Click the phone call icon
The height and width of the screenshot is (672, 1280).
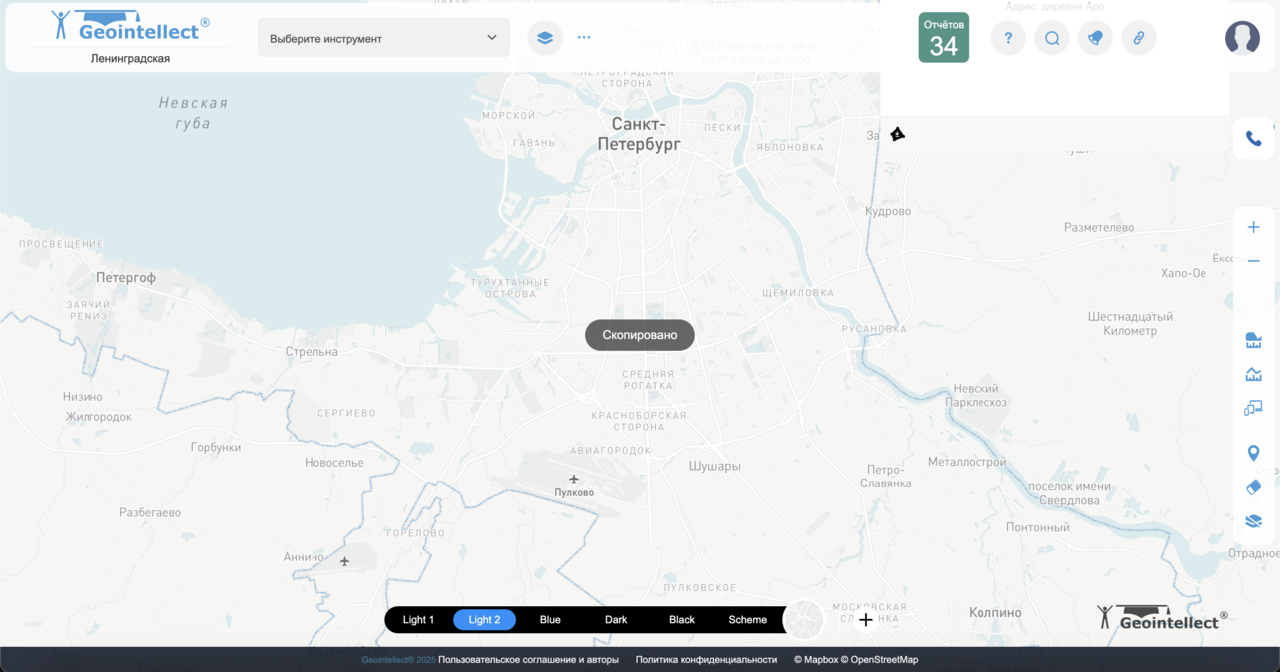pyautogui.click(x=1253, y=139)
